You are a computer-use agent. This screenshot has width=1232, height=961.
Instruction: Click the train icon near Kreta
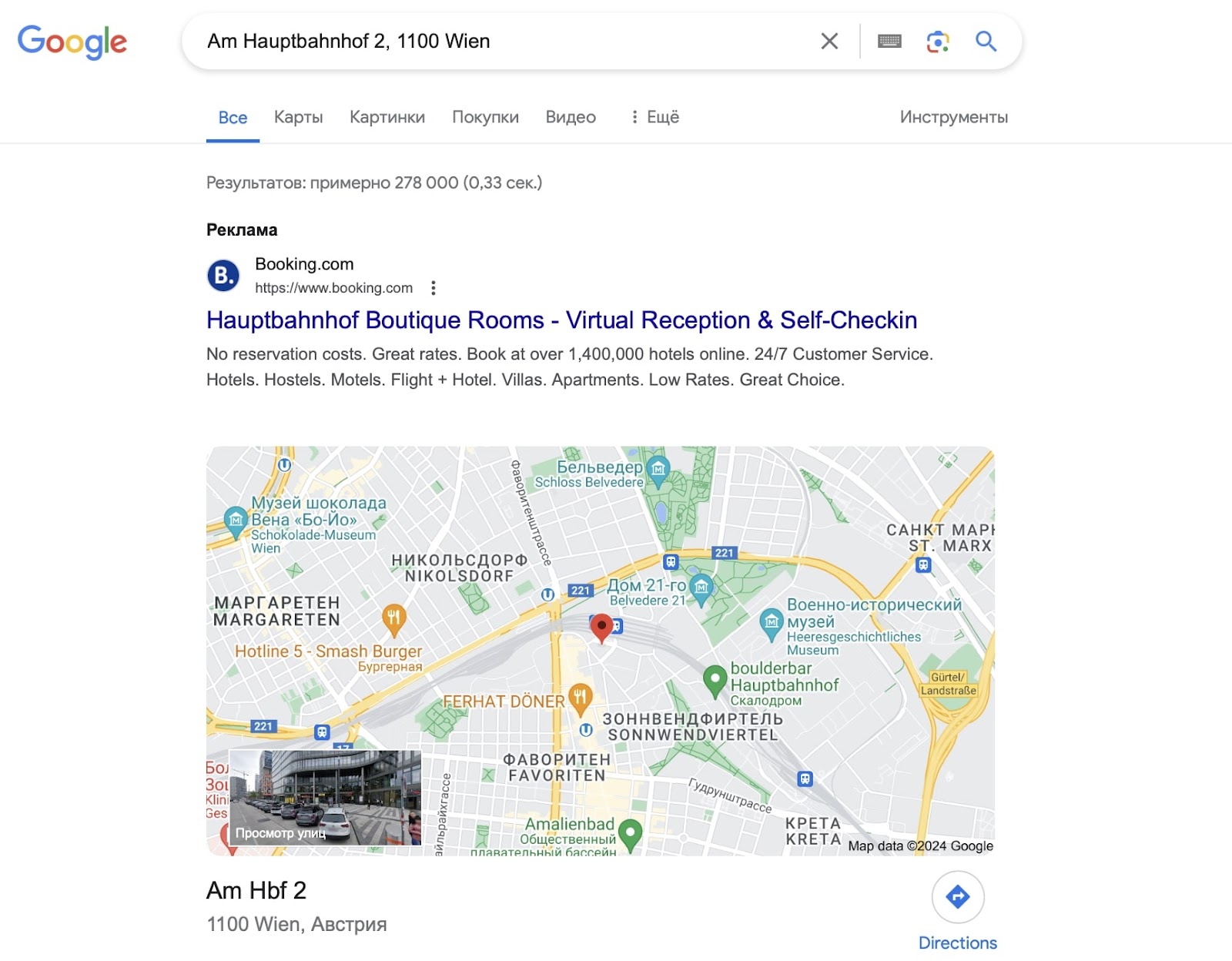805,779
